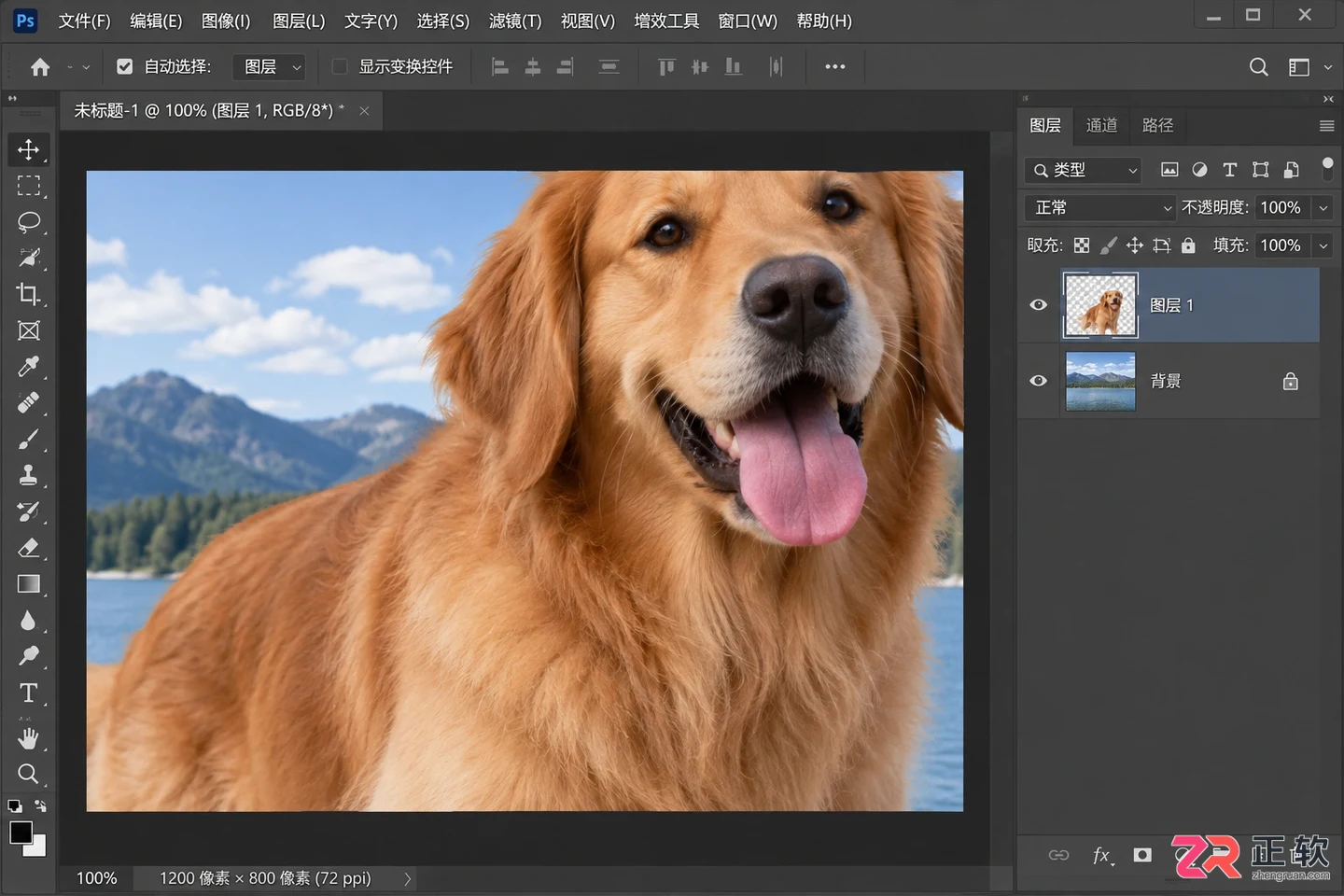Toggle lock position icon
This screenshot has width=1344, height=896.
tap(1134, 245)
